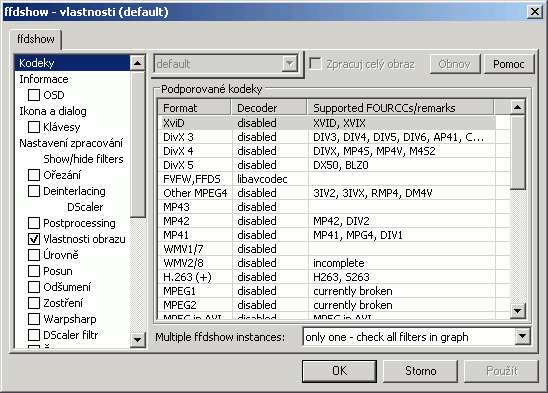The height and width of the screenshot is (393, 548).
Task: Click codec table scroll-up arrow
Action: 518,107
